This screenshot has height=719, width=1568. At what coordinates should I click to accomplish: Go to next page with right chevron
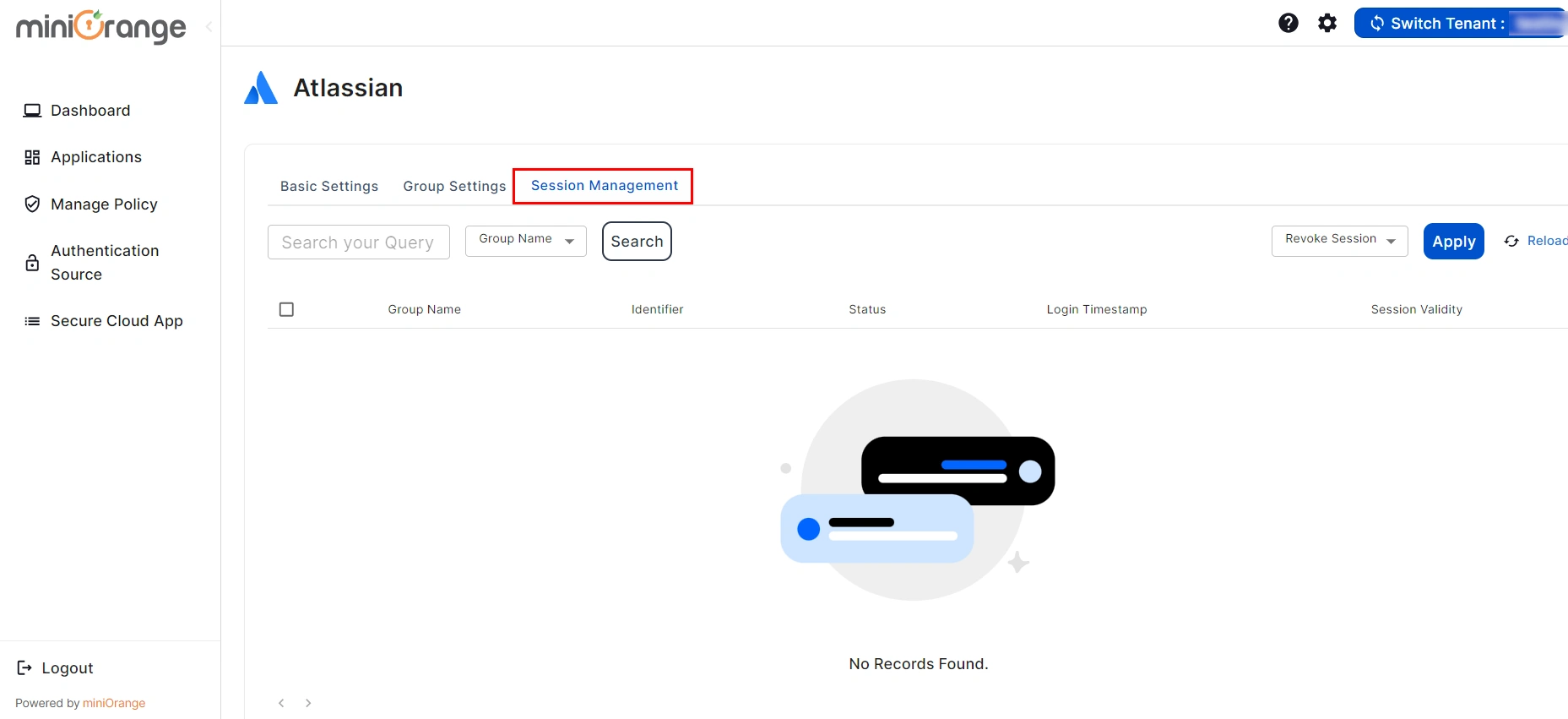(308, 703)
